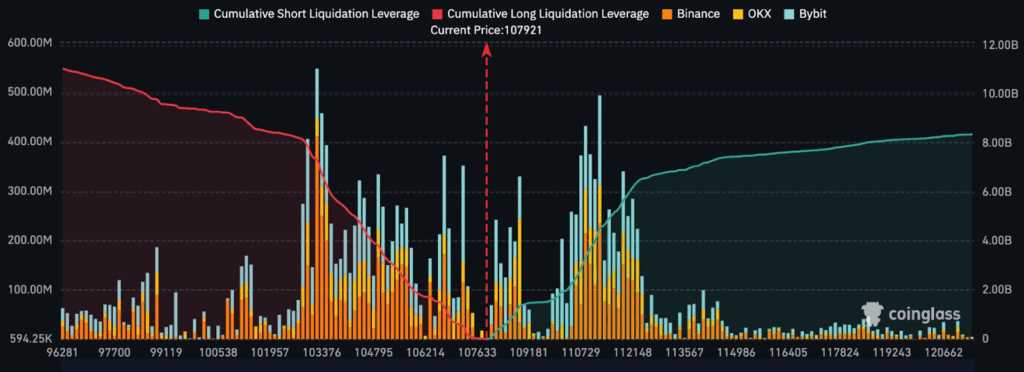
Task: Click the tallest short-side bar near 111400
Action: point(600,217)
